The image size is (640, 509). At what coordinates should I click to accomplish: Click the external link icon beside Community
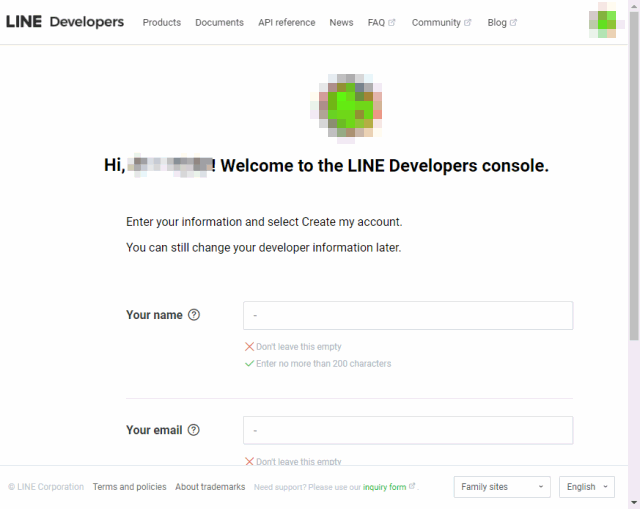tap(468, 22)
